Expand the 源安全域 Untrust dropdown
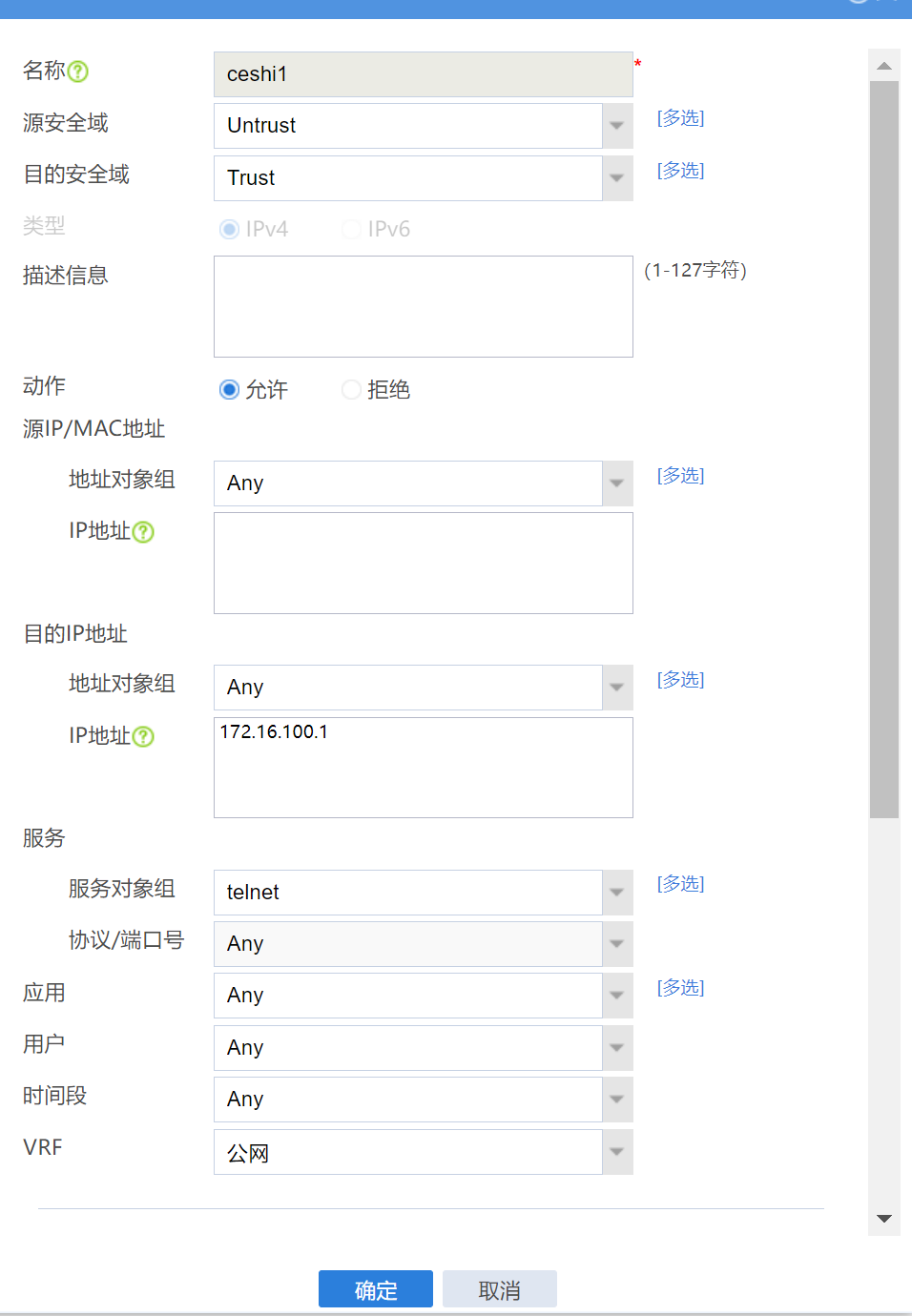Image resolution: width=912 pixels, height=1316 pixels. (617, 126)
